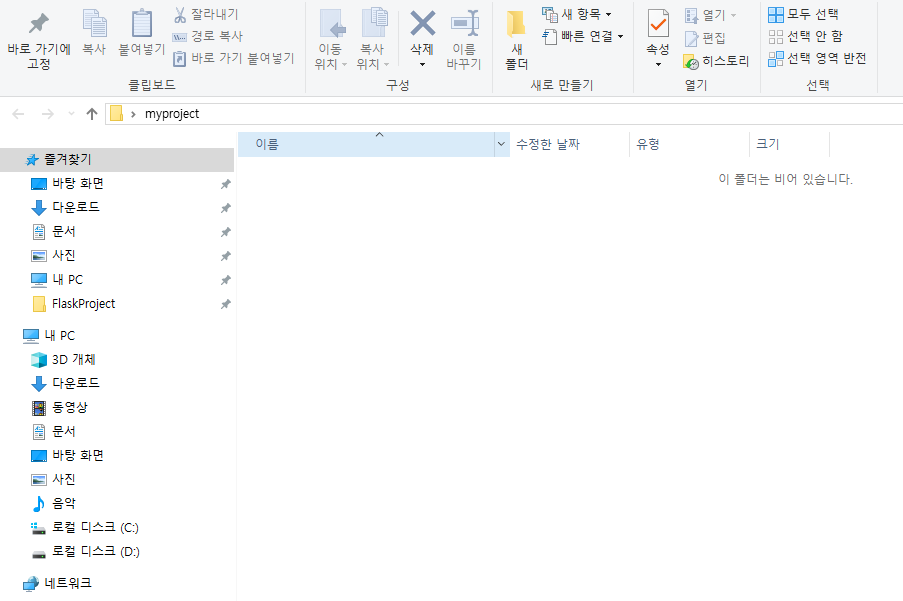Image resolution: width=903 pixels, height=601 pixels.
Task: Open the 이름 column filter dropdown
Action: coord(502,144)
